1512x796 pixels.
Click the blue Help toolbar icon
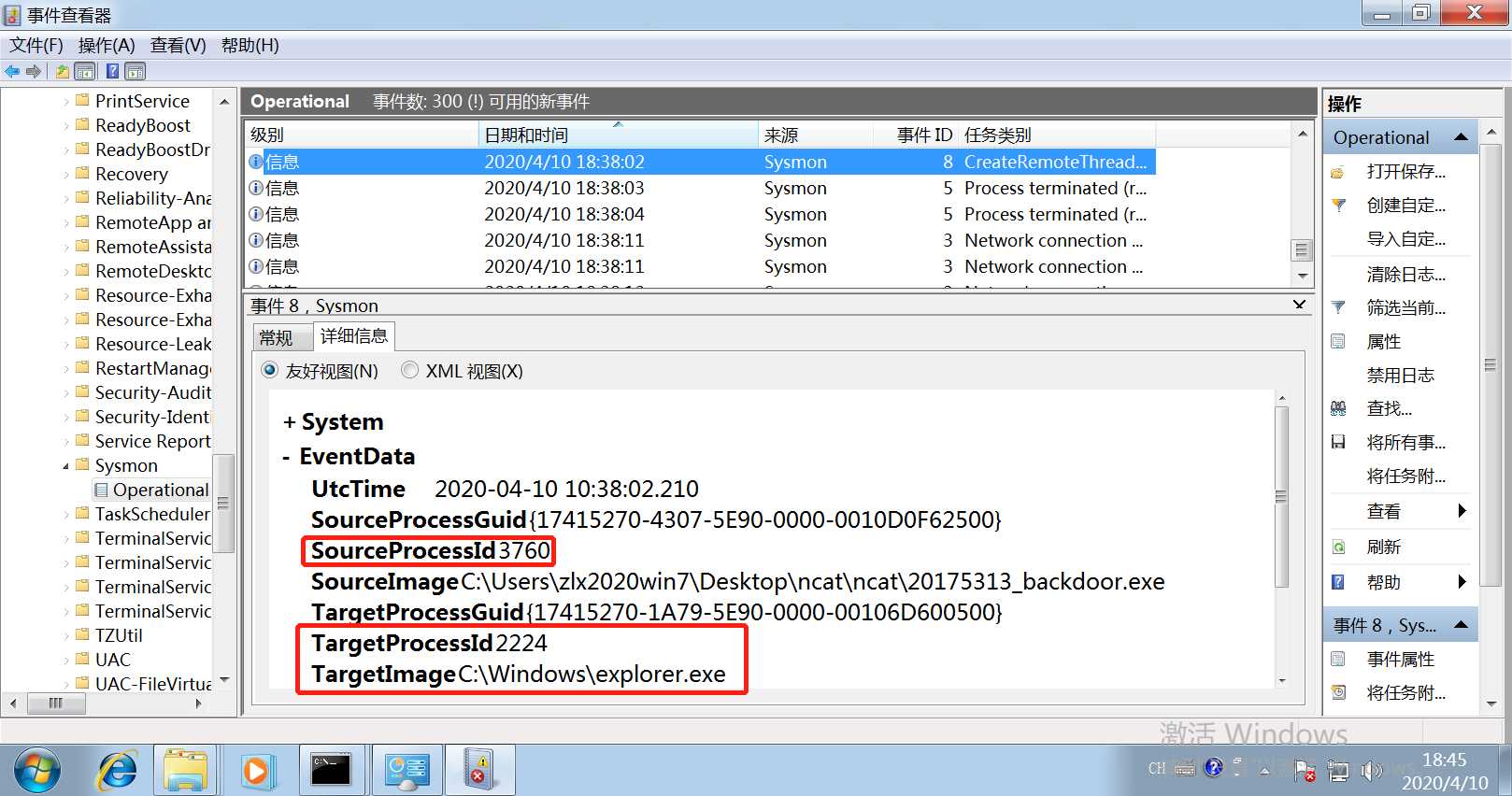point(112,71)
